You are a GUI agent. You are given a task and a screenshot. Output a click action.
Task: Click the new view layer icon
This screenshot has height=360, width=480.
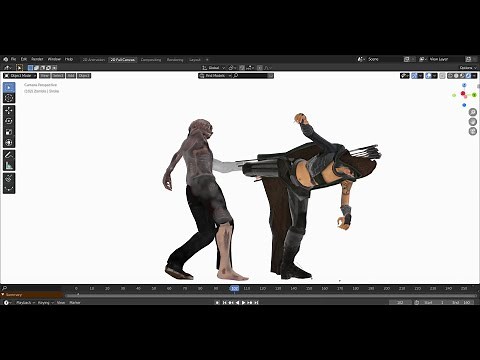coord(468,59)
